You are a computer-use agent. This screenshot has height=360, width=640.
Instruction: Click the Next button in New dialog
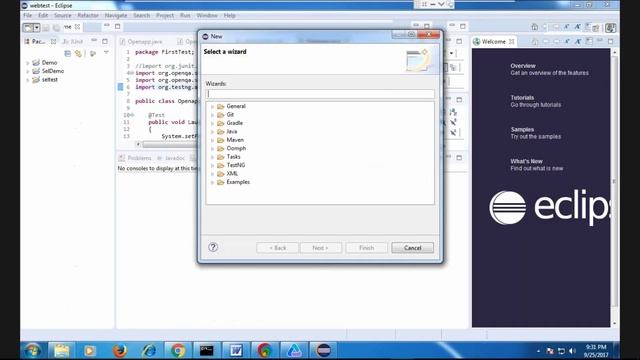tap(320, 248)
